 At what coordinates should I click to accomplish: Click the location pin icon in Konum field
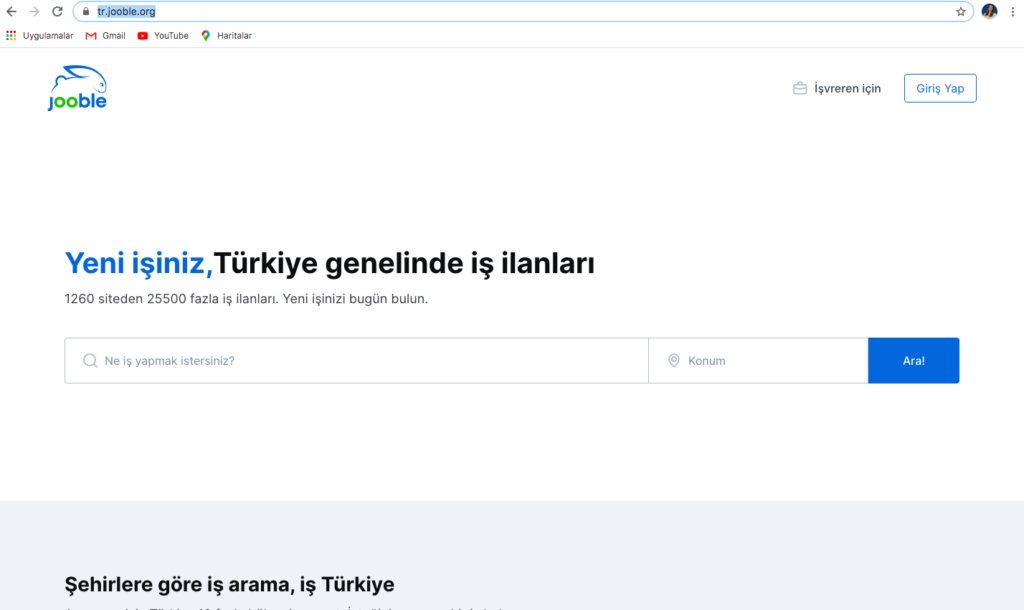[x=674, y=361]
